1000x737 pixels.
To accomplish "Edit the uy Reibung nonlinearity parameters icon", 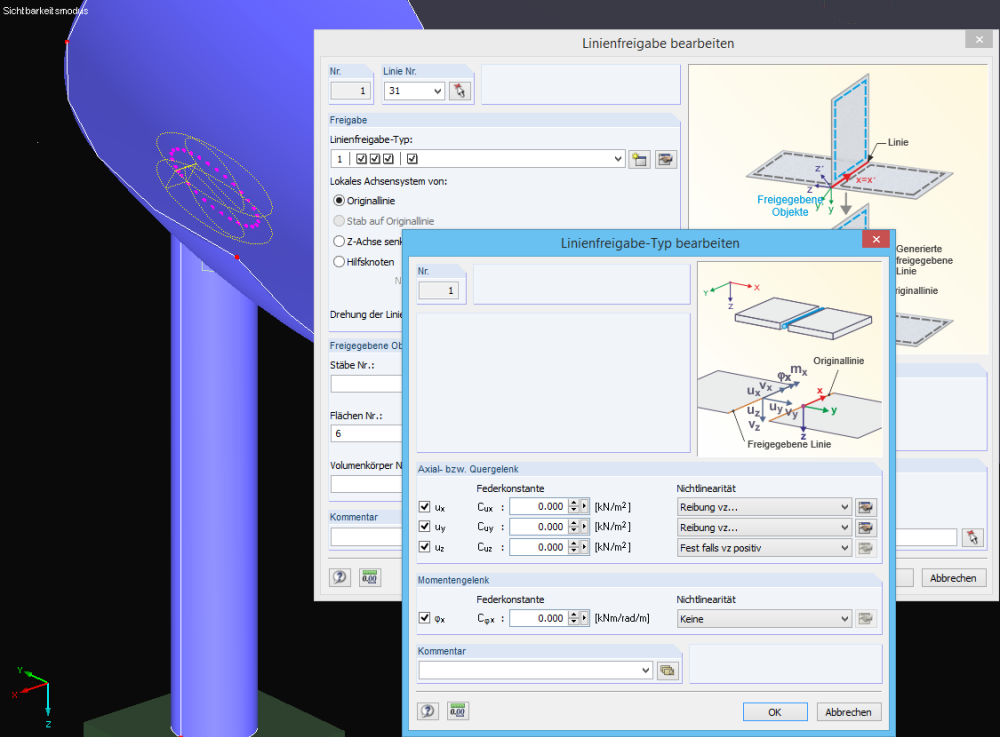I will pos(865,528).
